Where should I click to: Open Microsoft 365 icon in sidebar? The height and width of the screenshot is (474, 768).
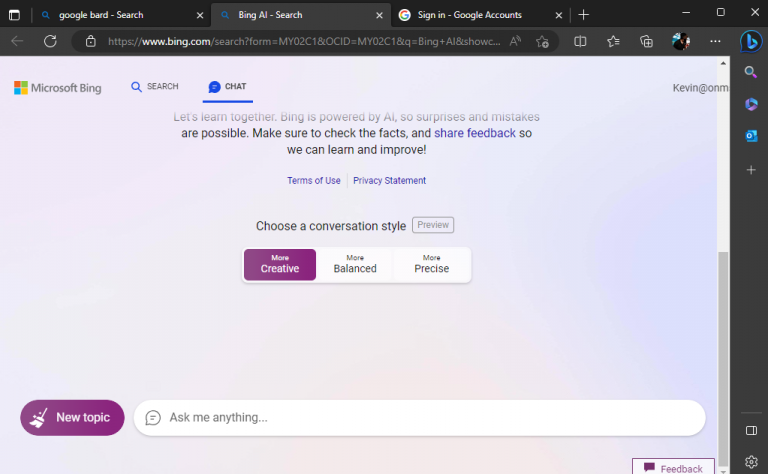pyautogui.click(x=751, y=104)
